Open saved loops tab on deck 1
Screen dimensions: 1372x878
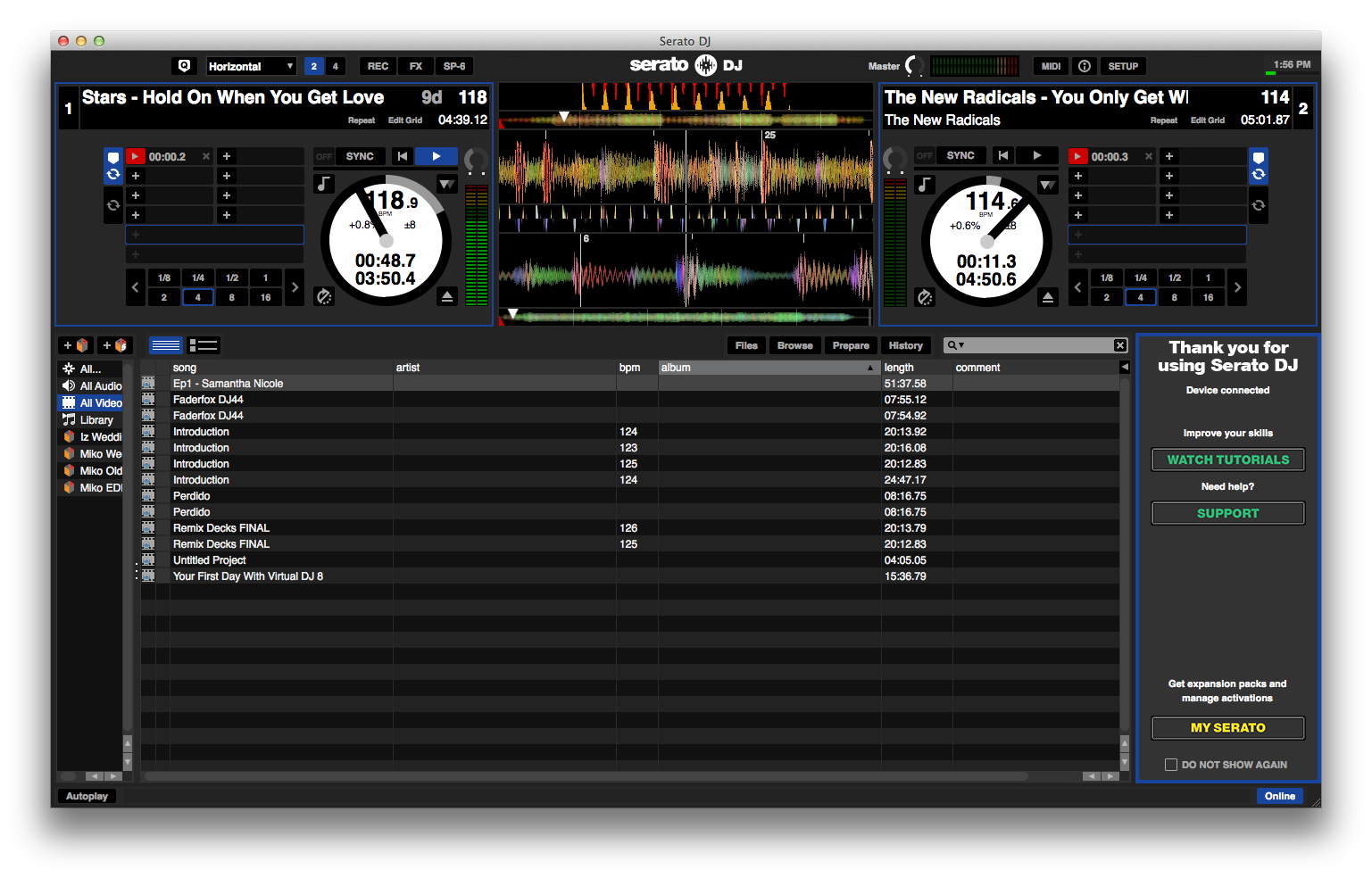pos(113,205)
